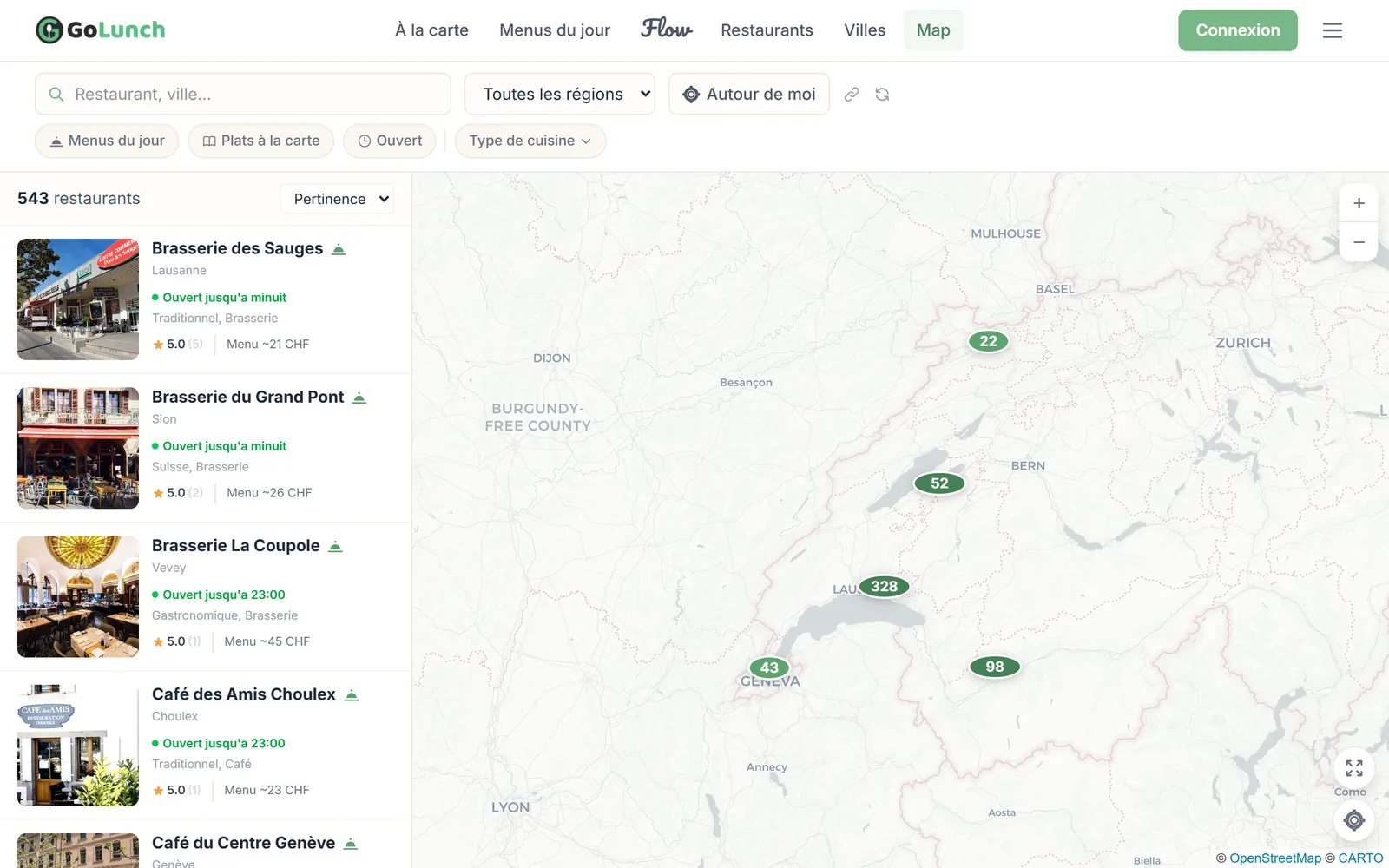Image resolution: width=1389 pixels, height=868 pixels.
Task: Click menu icon beside Brasserie des Sauges
Action: 339,249
